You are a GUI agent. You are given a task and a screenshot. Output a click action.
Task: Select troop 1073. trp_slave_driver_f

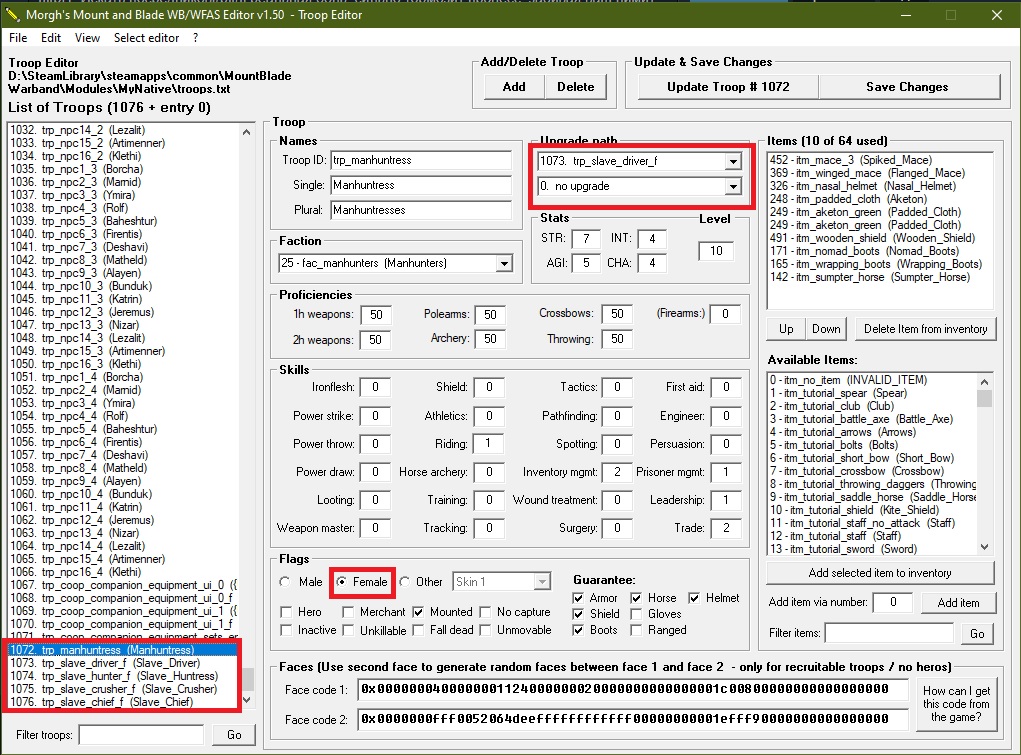point(124,663)
